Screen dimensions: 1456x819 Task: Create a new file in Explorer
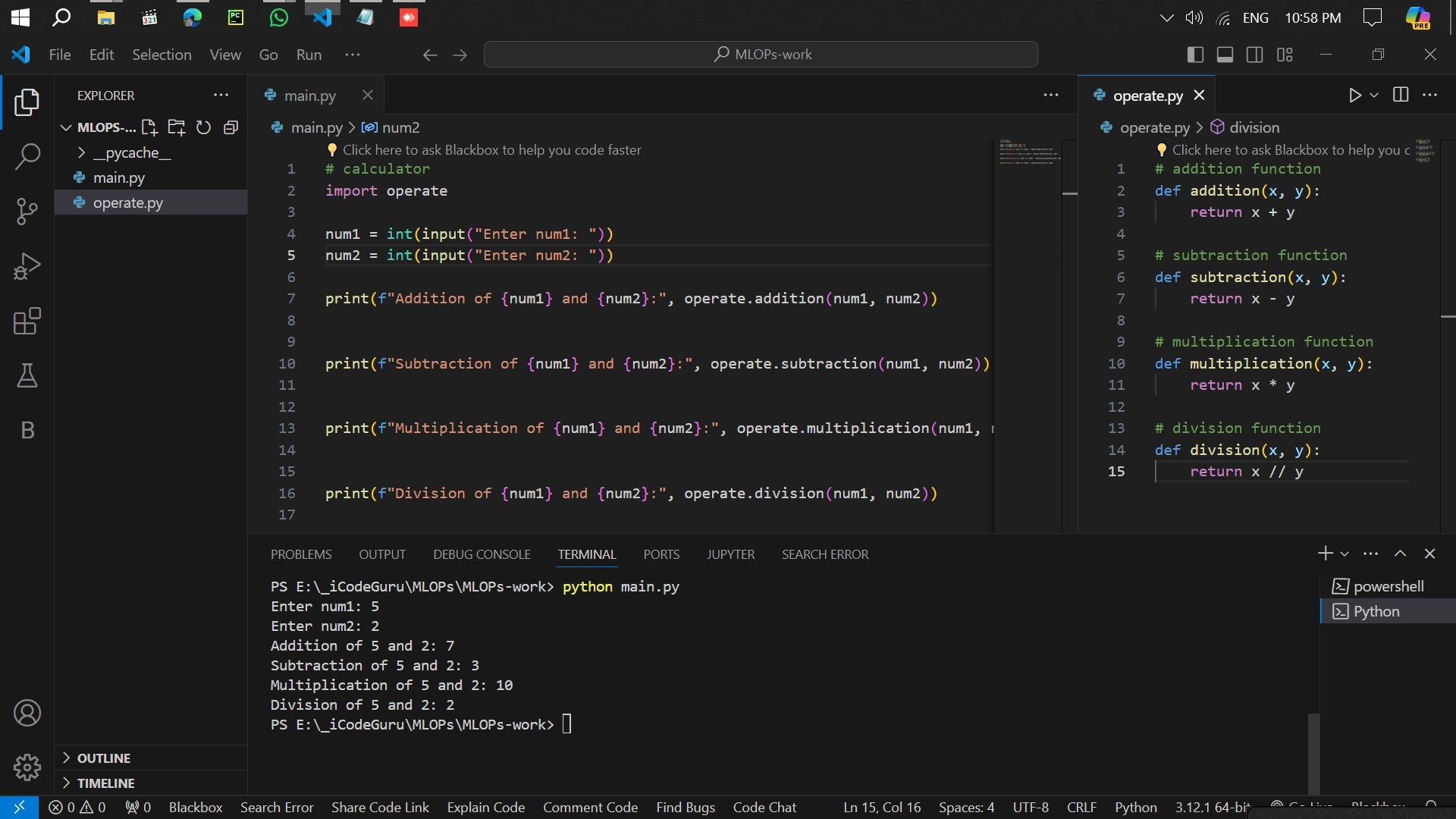(x=149, y=127)
